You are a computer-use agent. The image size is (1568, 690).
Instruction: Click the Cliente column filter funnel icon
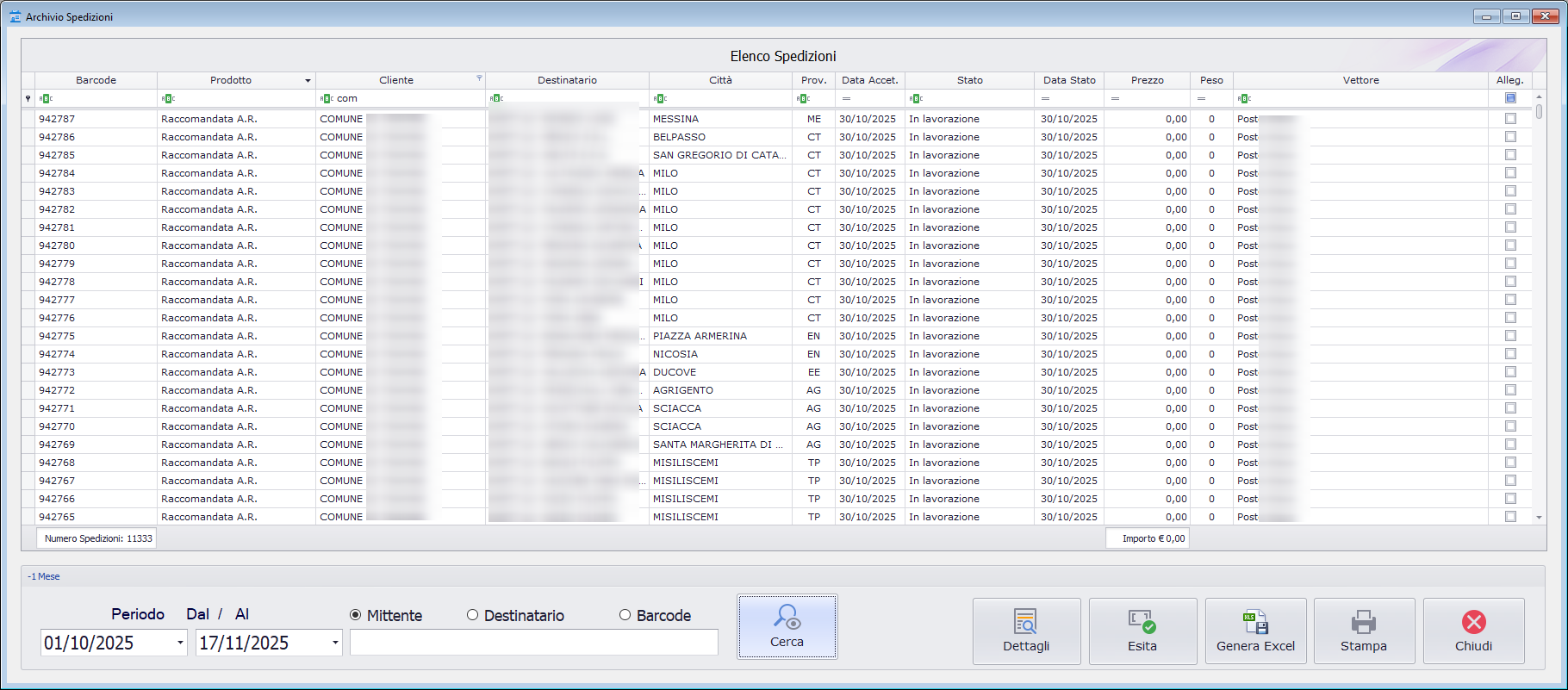coord(480,78)
